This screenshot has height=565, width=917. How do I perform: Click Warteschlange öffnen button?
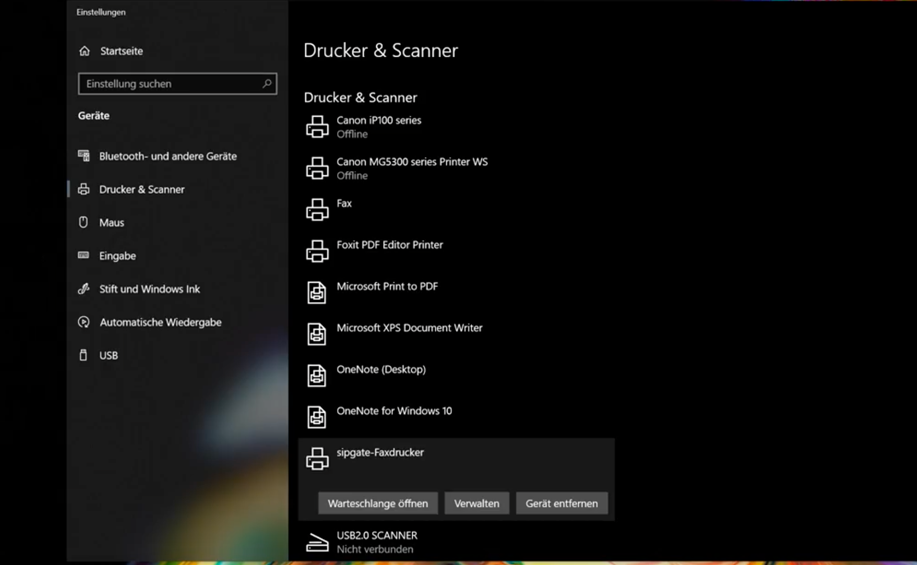click(x=378, y=503)
